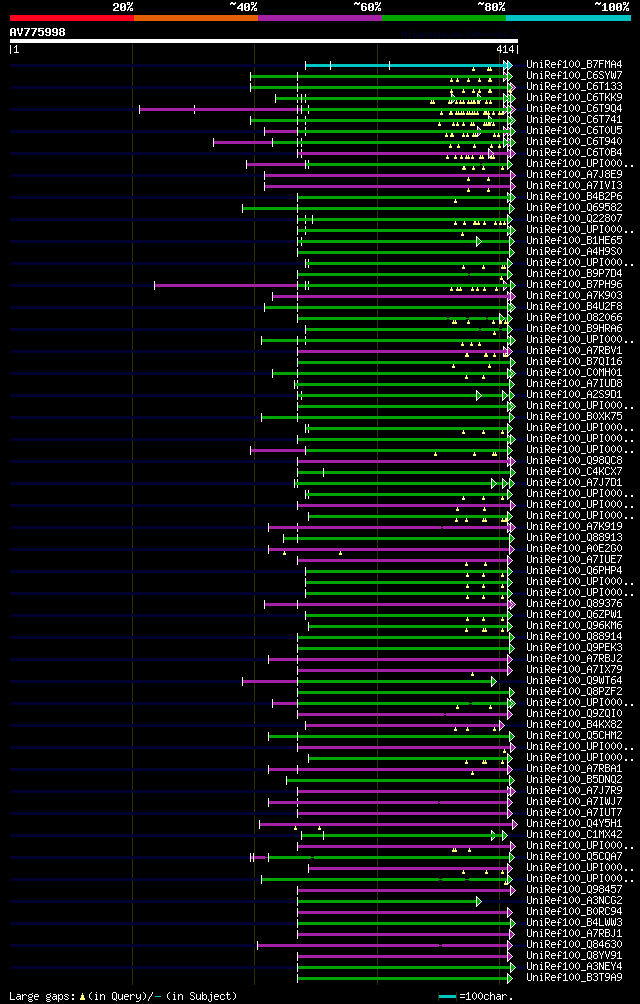The height and width of the screenshot is (1004, 640).
Task: Click the red 20% identity legend bar
Action: (x=72, y=18)
